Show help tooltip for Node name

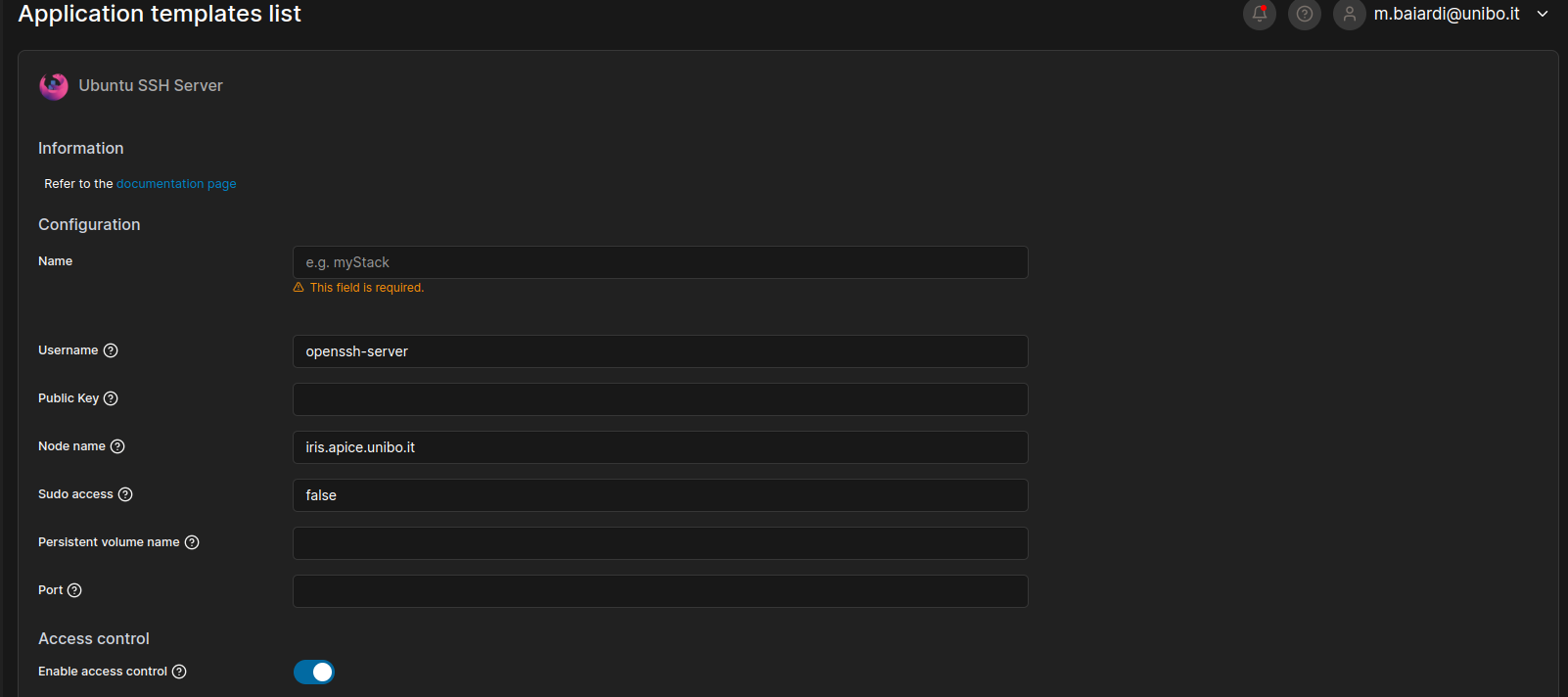pos(117,446)
